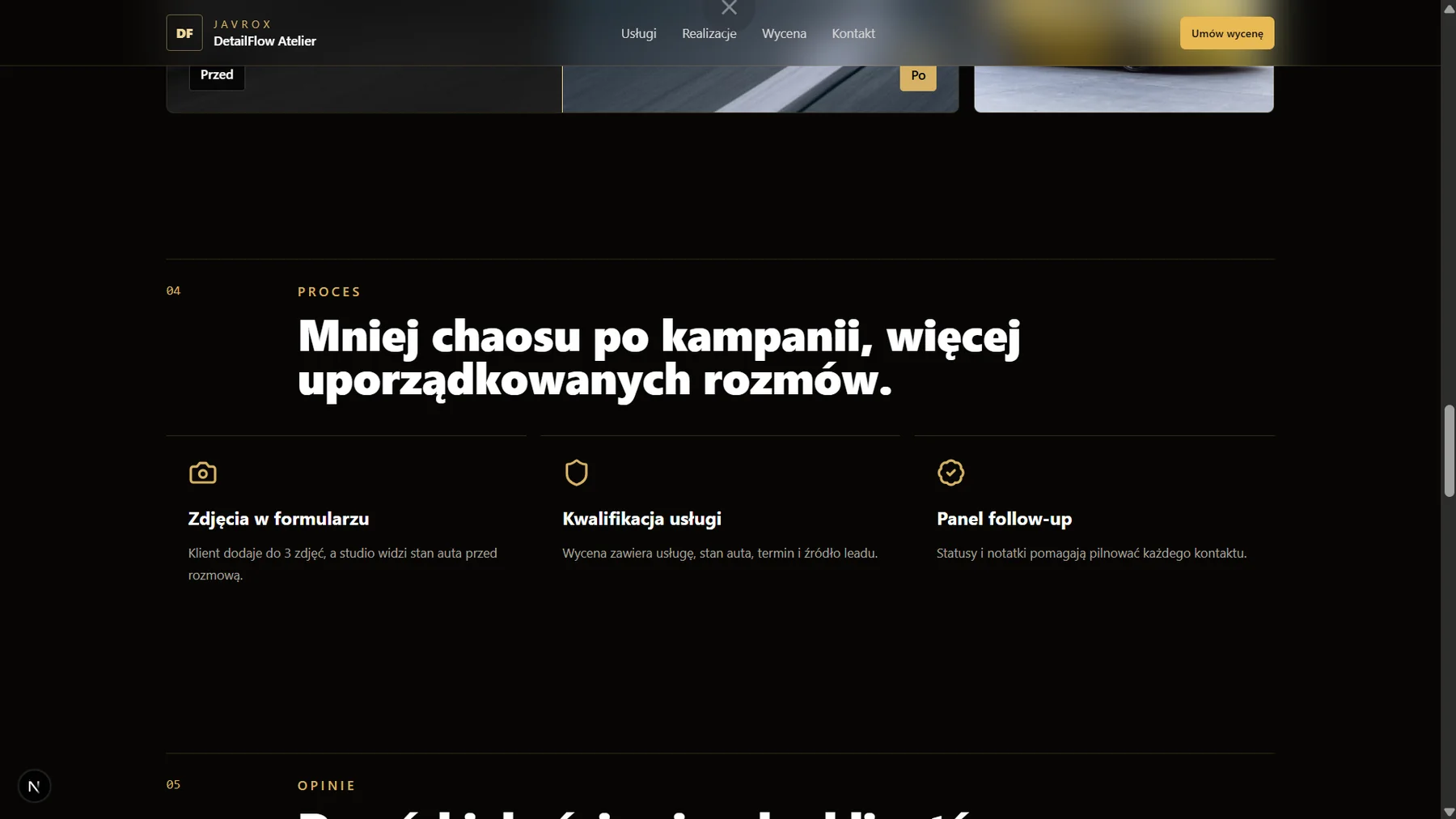Image resolution: width=1456 pixels, height=819 pixels.
Task: Click the section number 04
Action: point(173,291)
